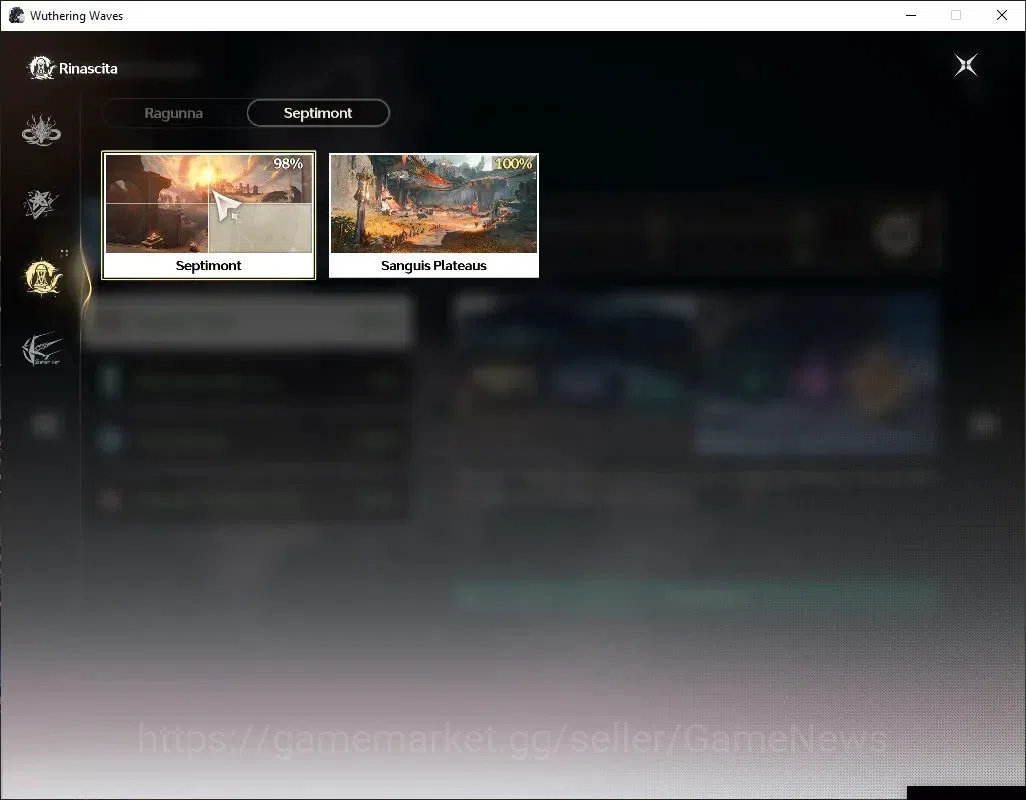Minimize the Wuthering Waves window
The image size is (1026, 800).
coord(911,15)
